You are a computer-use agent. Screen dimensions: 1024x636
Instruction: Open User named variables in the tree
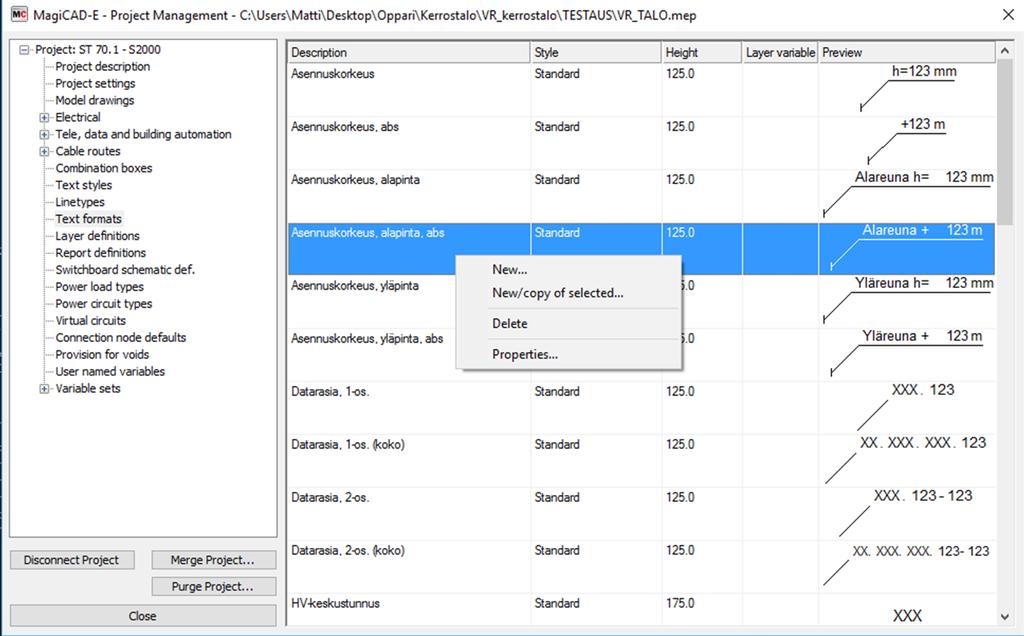click(110, 372)
